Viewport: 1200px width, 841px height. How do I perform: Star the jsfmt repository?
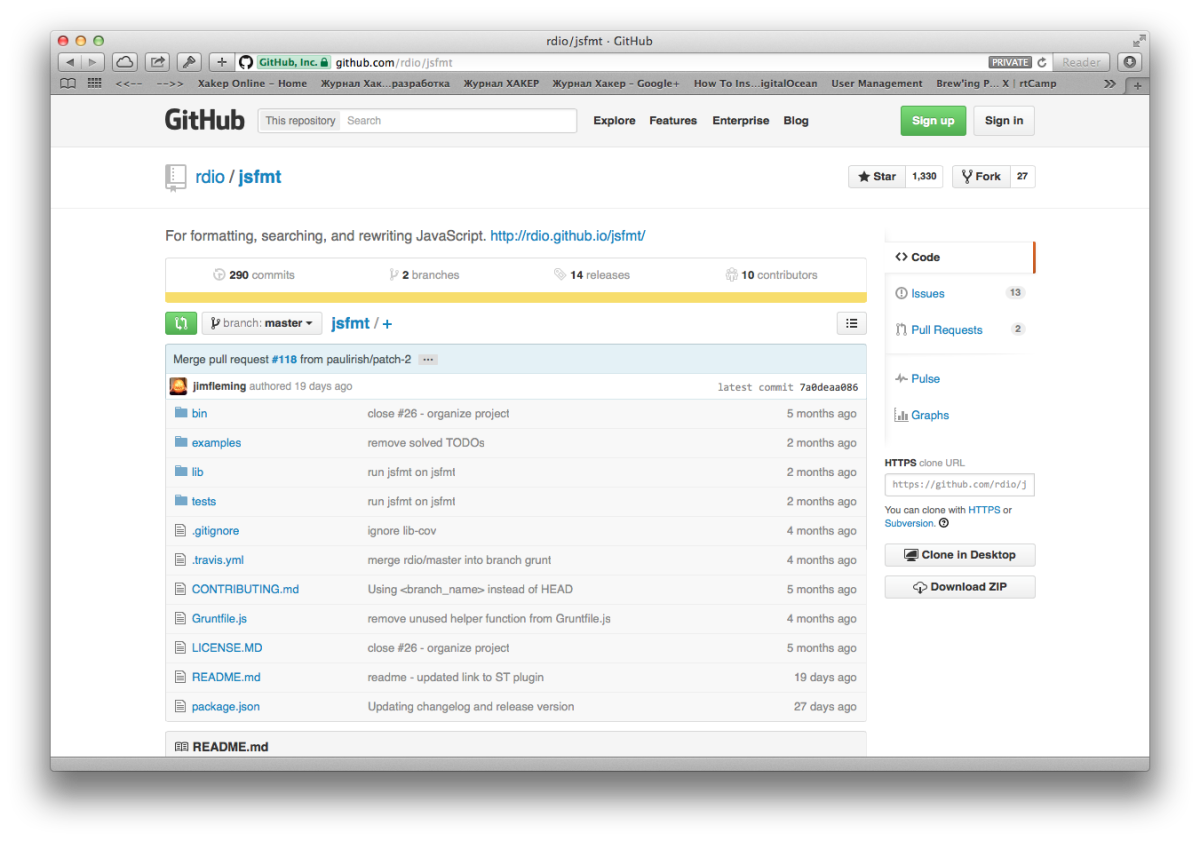click(x=876, y=177)
